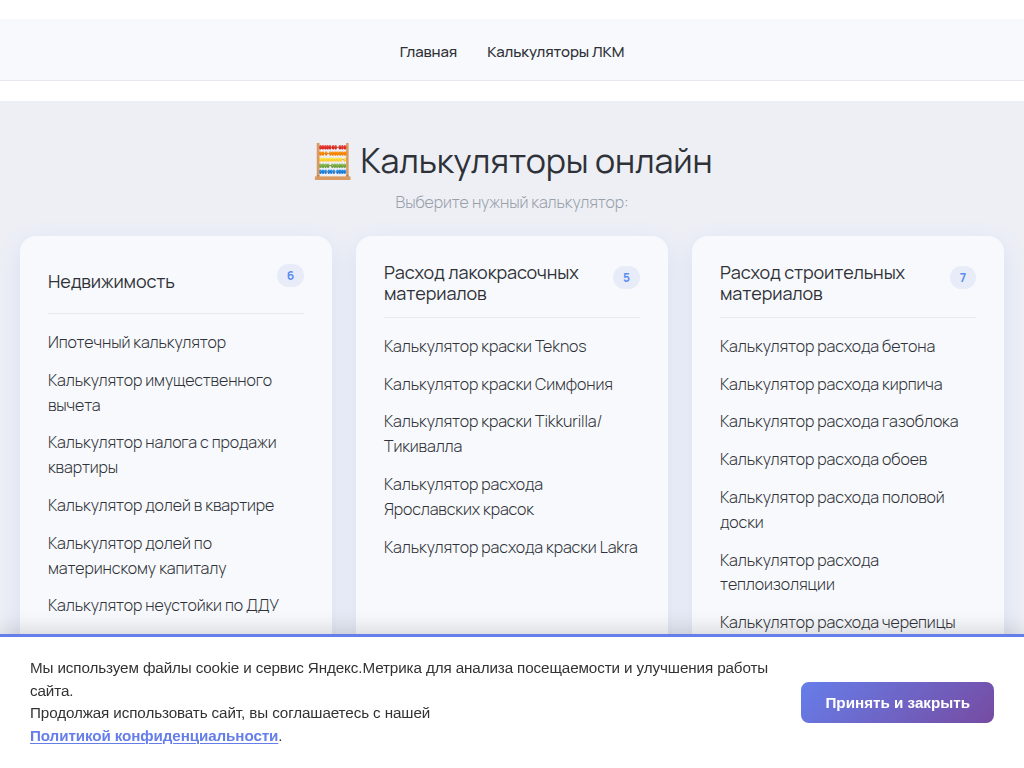This screenshot has width=1024, height=768.
Task: Open Калькулятор расхода краски Lakra
Action: 510,548
